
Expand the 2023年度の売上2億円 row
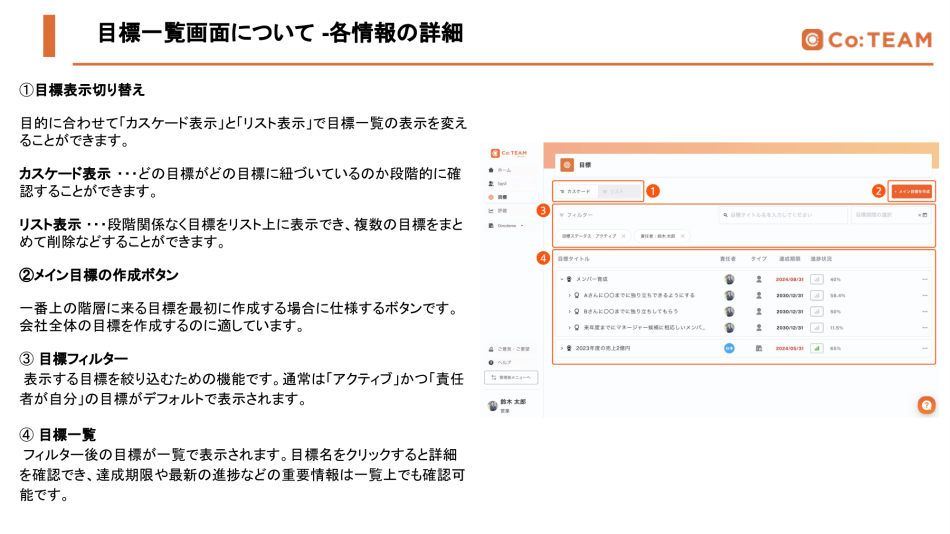[562, 349]
